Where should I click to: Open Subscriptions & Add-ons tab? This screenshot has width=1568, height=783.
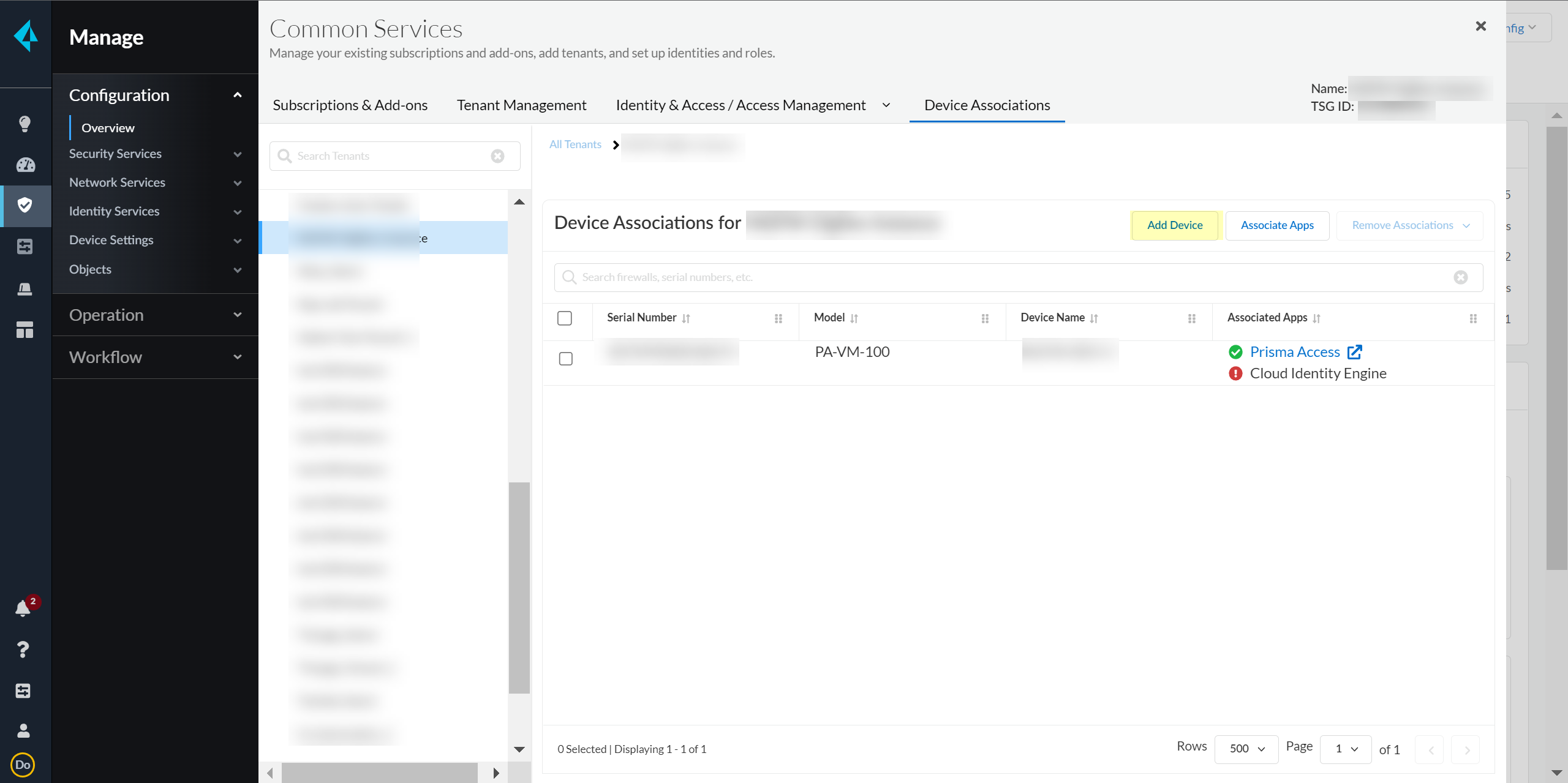pyautogui.click(x=350, y=105)
